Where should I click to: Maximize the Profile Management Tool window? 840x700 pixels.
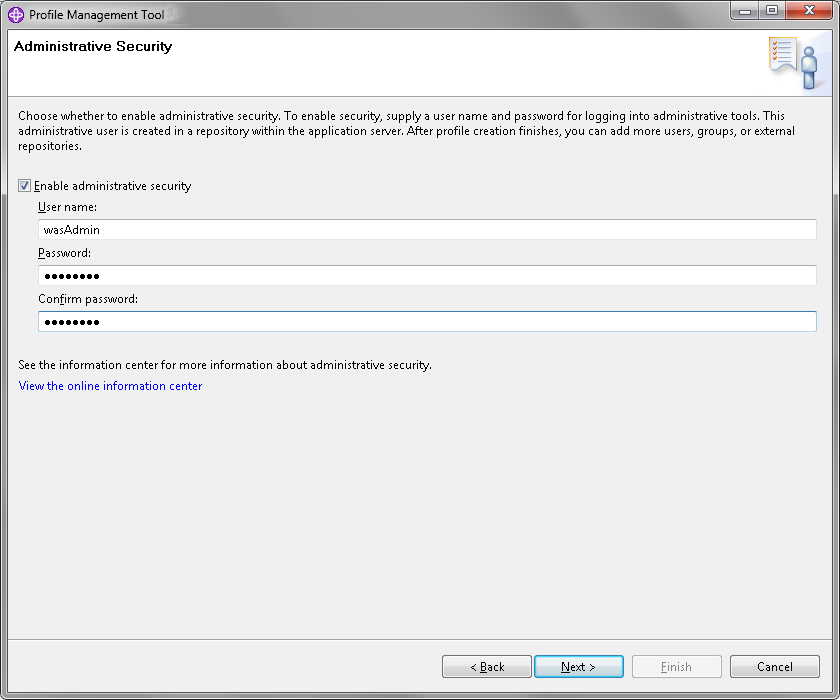pos(772,11)
